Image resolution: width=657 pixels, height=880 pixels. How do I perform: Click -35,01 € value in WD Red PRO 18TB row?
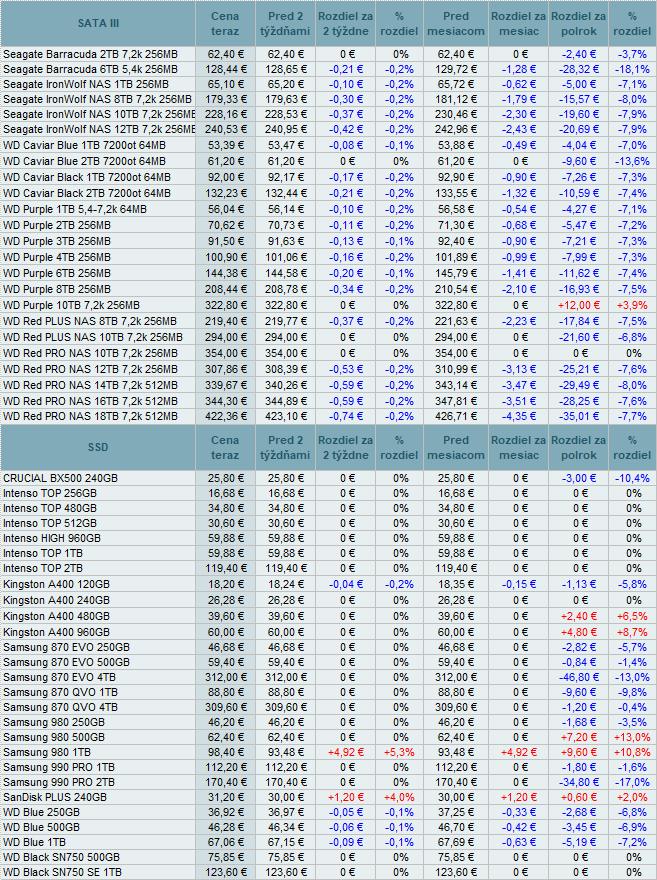pos(579,416)
